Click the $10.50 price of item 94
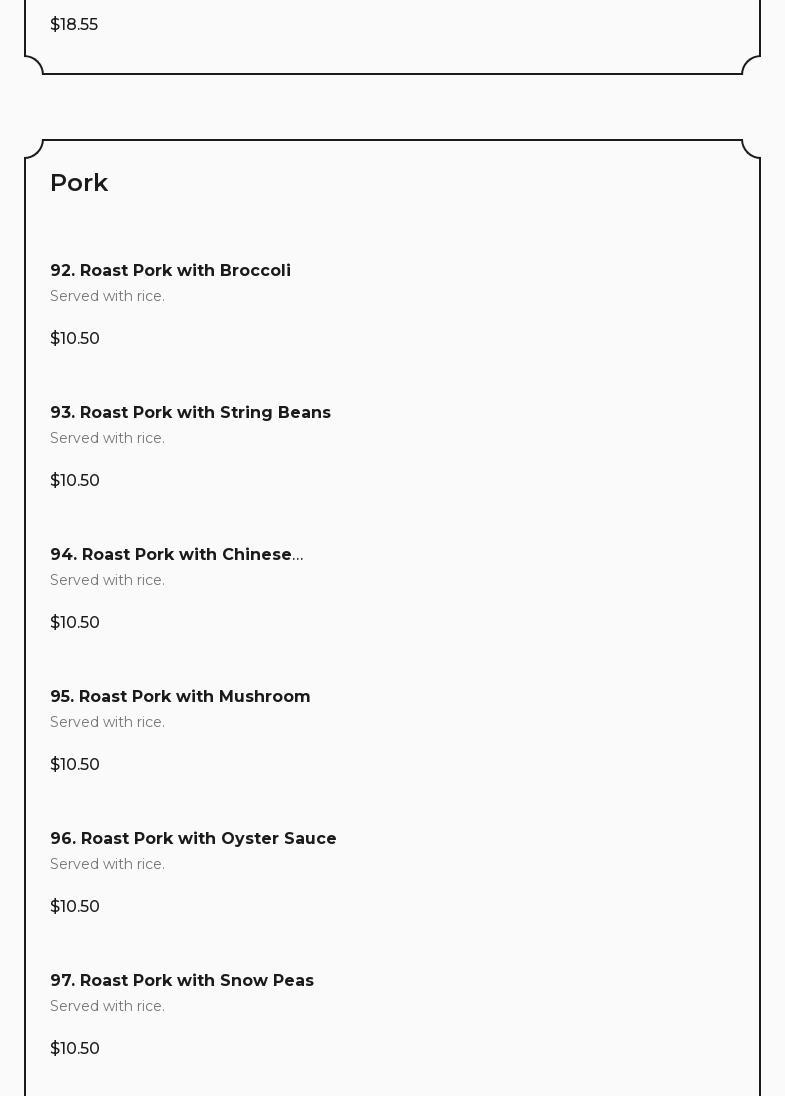The image size is (785, 1096). [75, 622]
